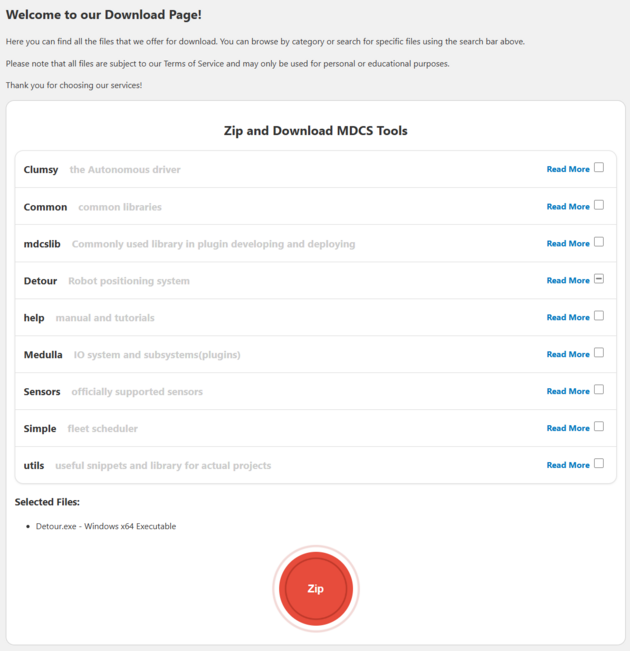Screen dimensions: 630x651
Task: Show Read More for Simple
Action: (x=568, y=429)
